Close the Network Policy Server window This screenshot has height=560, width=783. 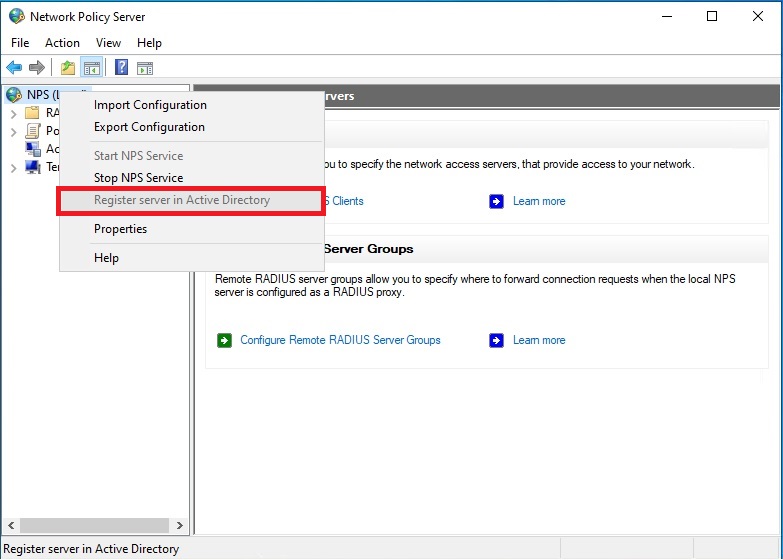click(758, 16)
